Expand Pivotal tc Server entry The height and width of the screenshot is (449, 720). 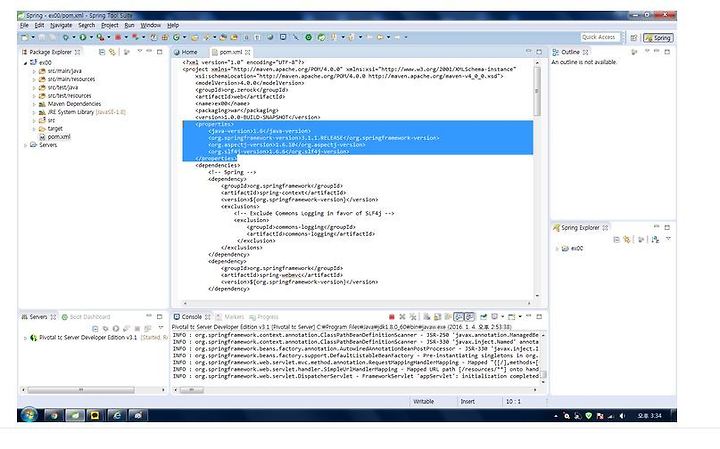click(x=25, y=338)
